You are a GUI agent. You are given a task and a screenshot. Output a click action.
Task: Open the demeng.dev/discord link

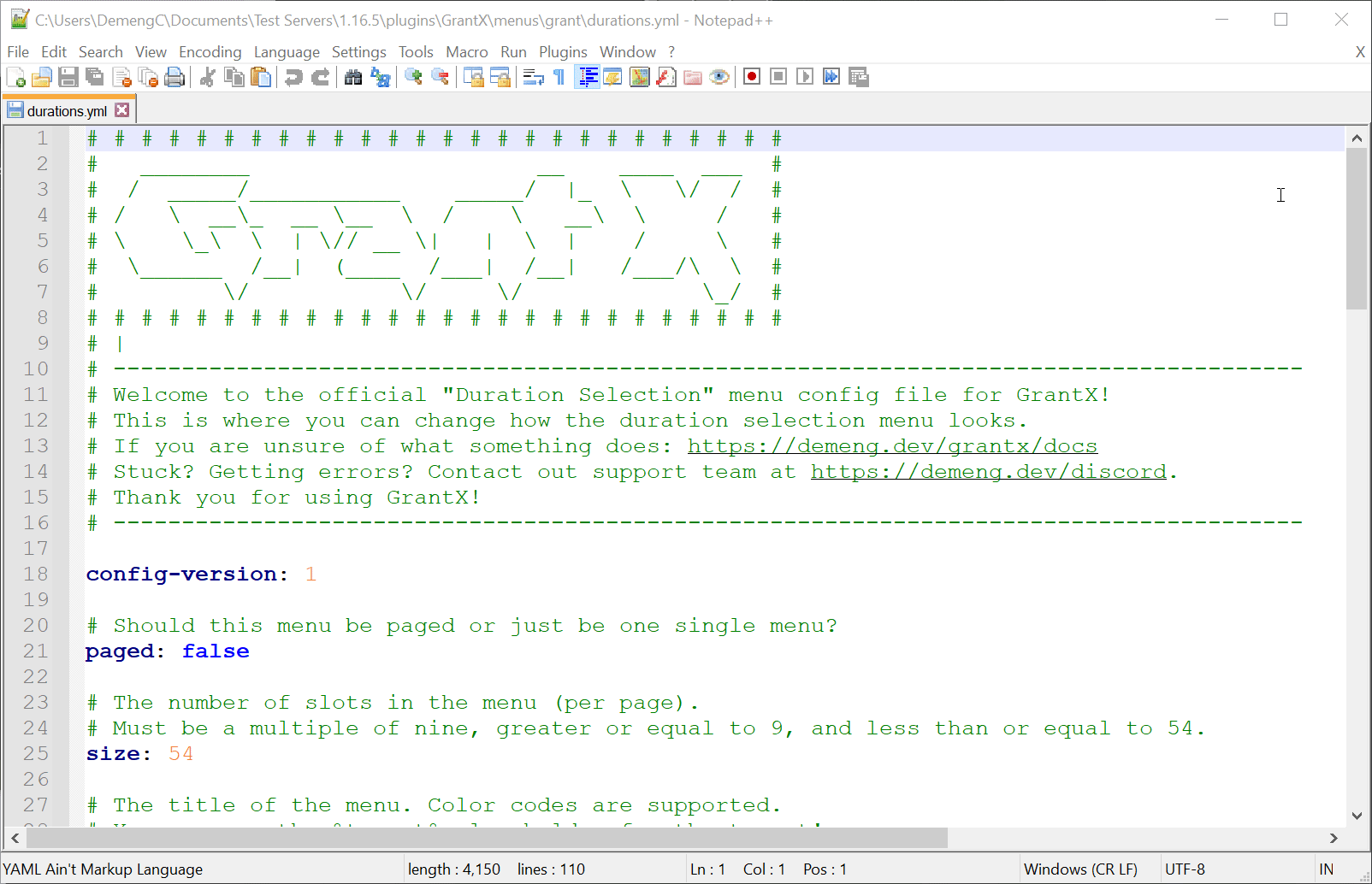(988, 472)
